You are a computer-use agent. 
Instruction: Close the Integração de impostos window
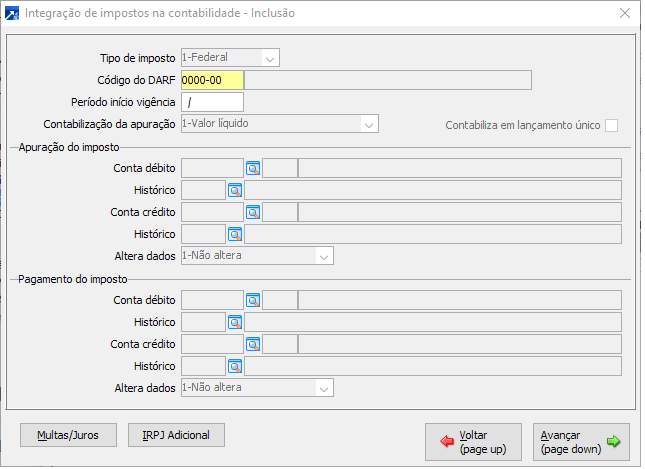pos(625,14)
